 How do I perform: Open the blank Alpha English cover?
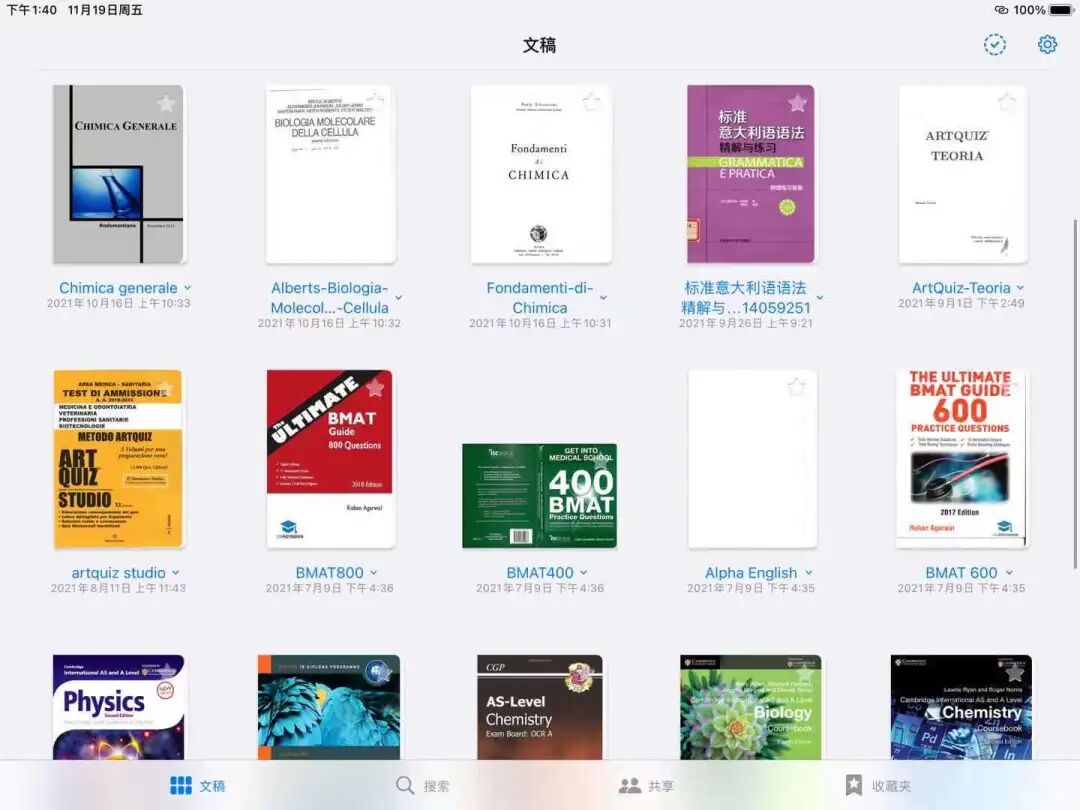[752, 459]
